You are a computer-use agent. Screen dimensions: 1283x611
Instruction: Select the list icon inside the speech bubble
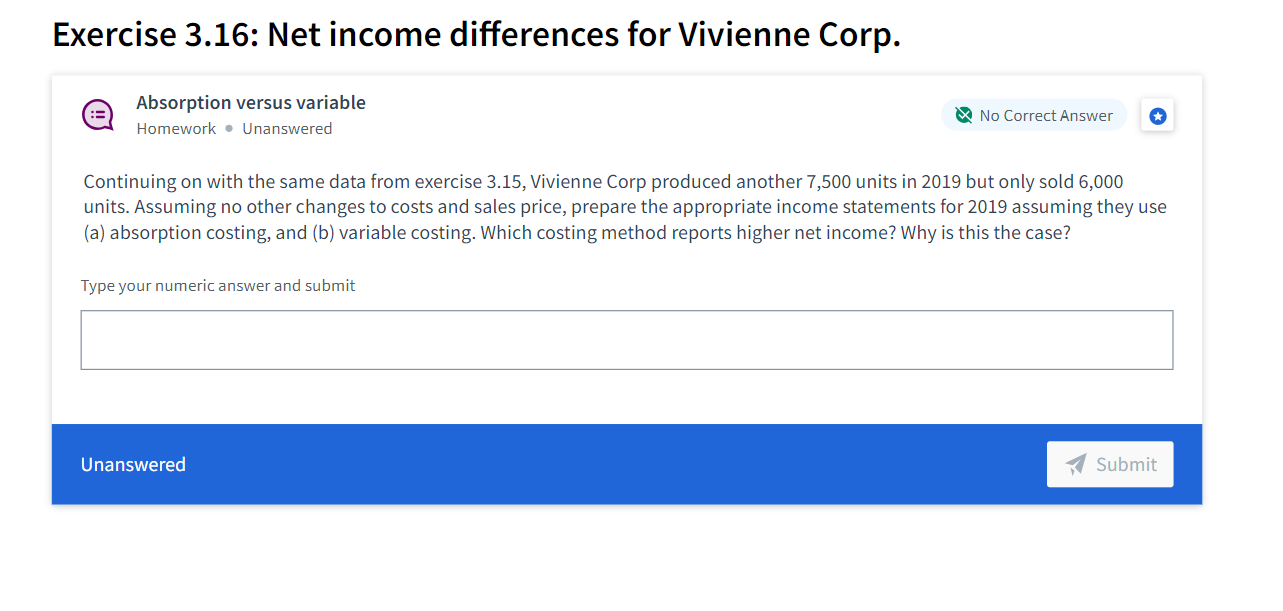click(x=97, y=114)
